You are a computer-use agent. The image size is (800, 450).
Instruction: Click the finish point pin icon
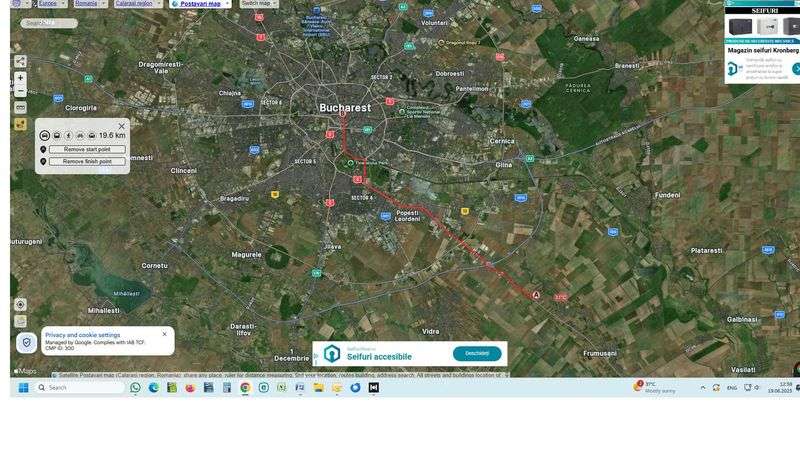point(43,161)
